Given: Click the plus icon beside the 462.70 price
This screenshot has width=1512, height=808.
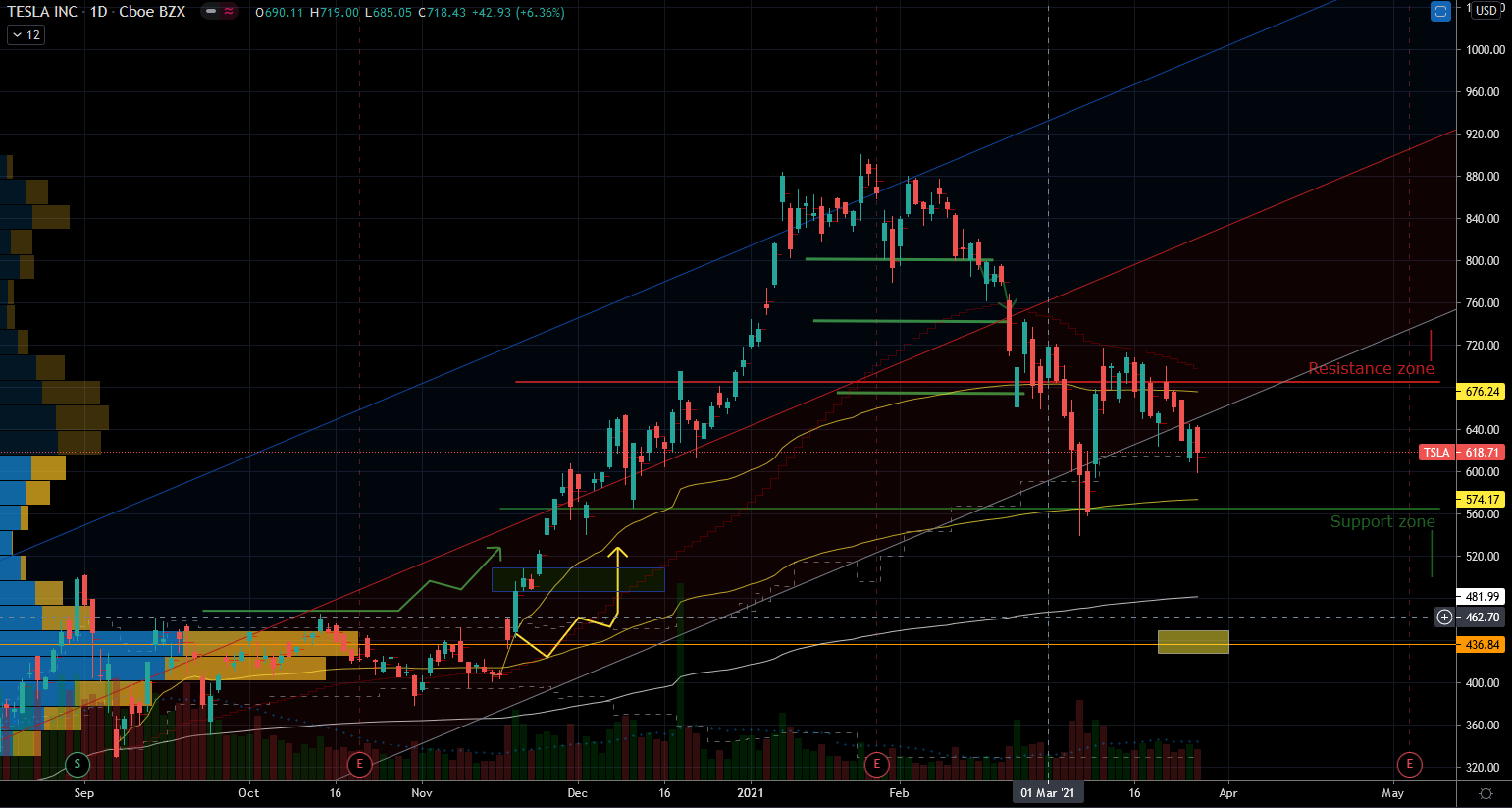Looking at the screenshot, I should [1444, 618].
